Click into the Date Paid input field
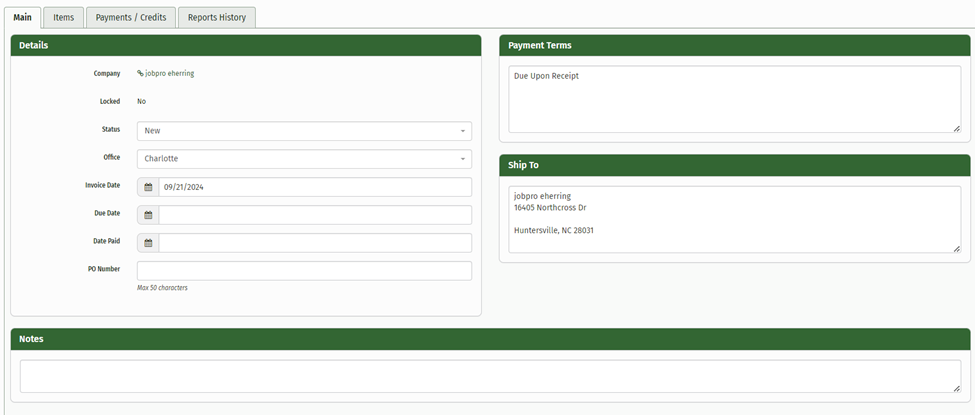975x415 pixels. tap(314, 243)
